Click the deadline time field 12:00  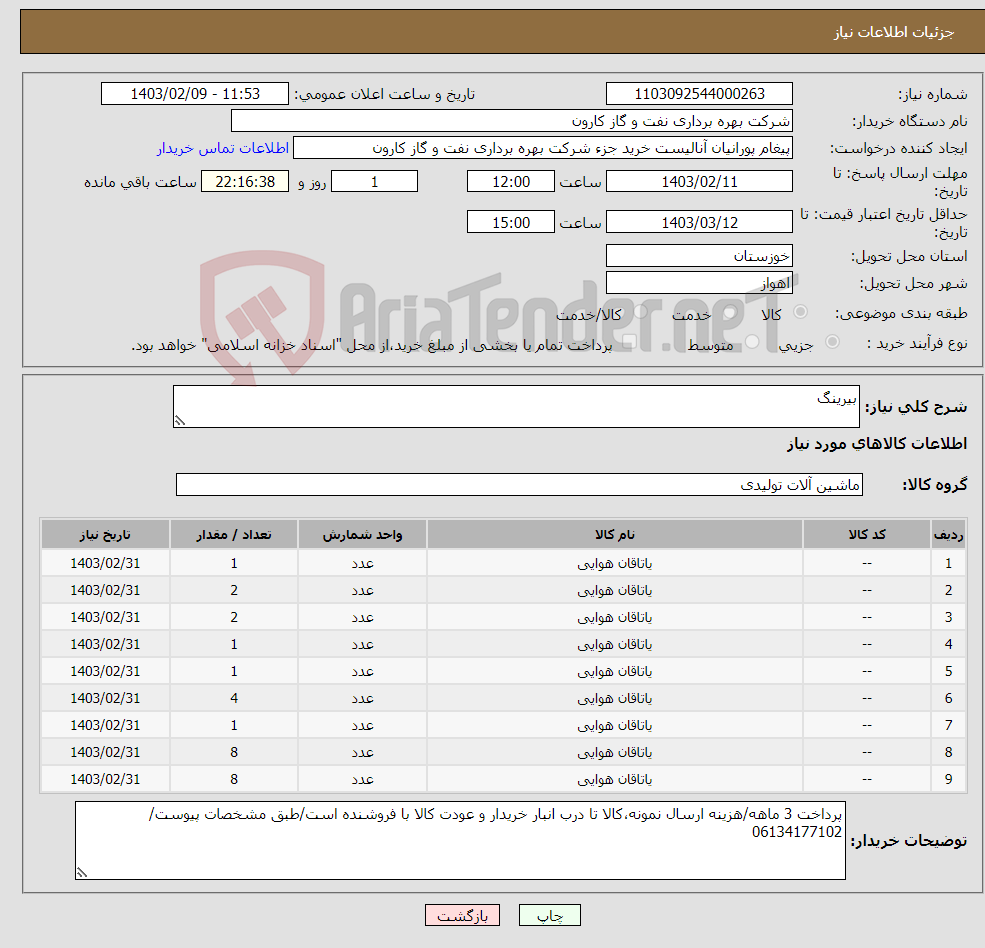point(511,182)
